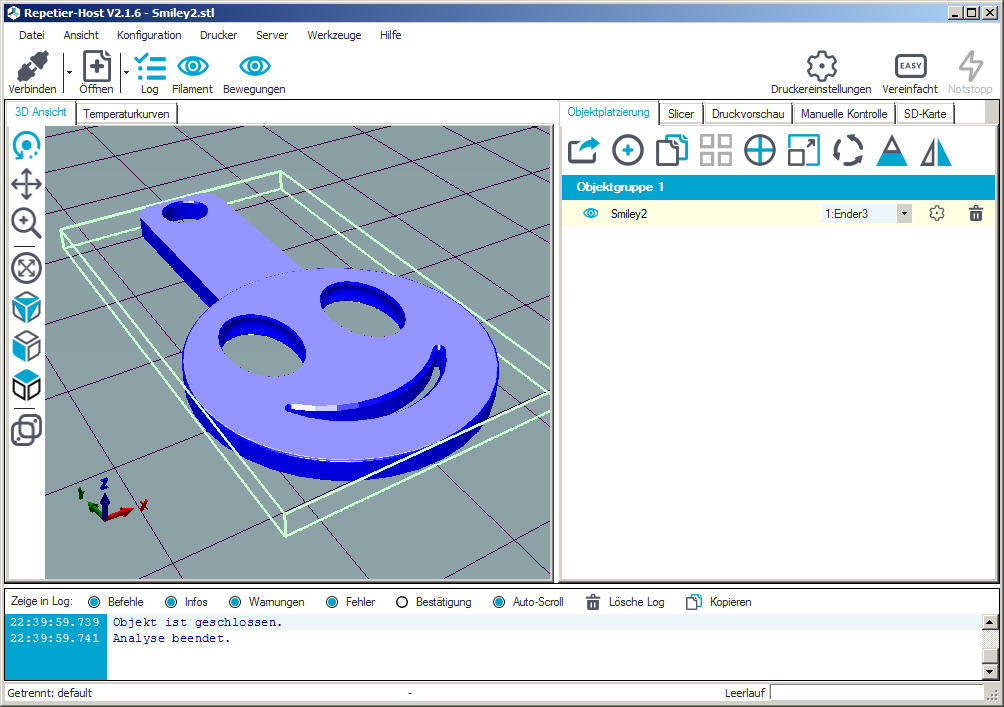Click the mirror object icon

click(936, 150)
